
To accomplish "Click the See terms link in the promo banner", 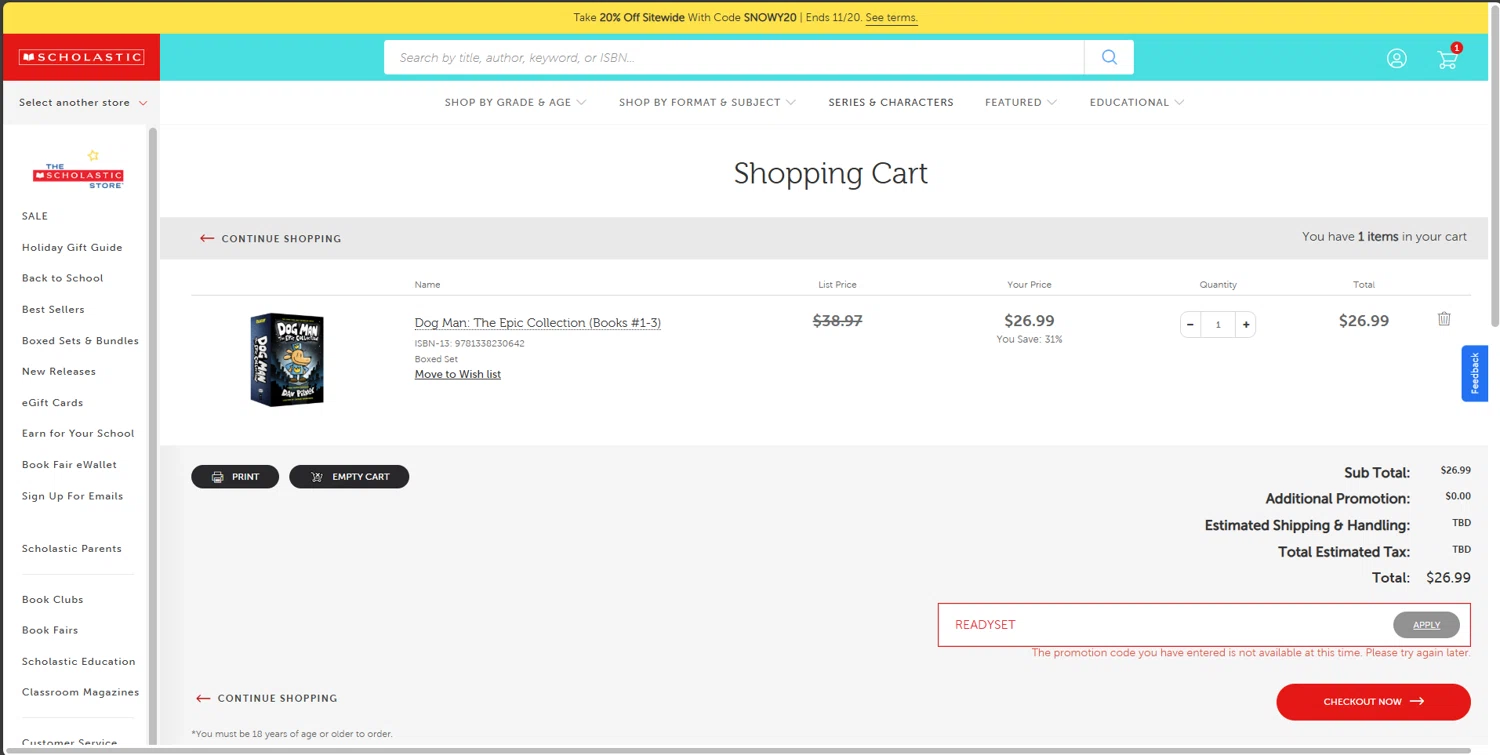I will tap(891, 17).
